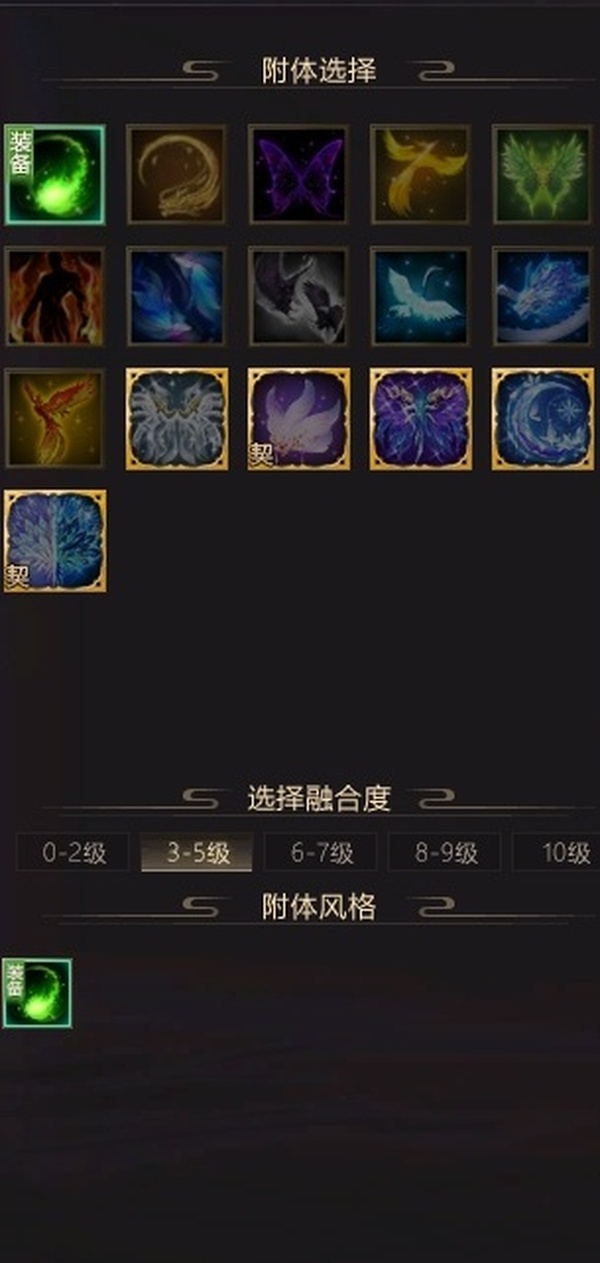Select the purple butterfly spirit icon
Viewport: 600px width, 1263px height.
(x=298, y=174)
